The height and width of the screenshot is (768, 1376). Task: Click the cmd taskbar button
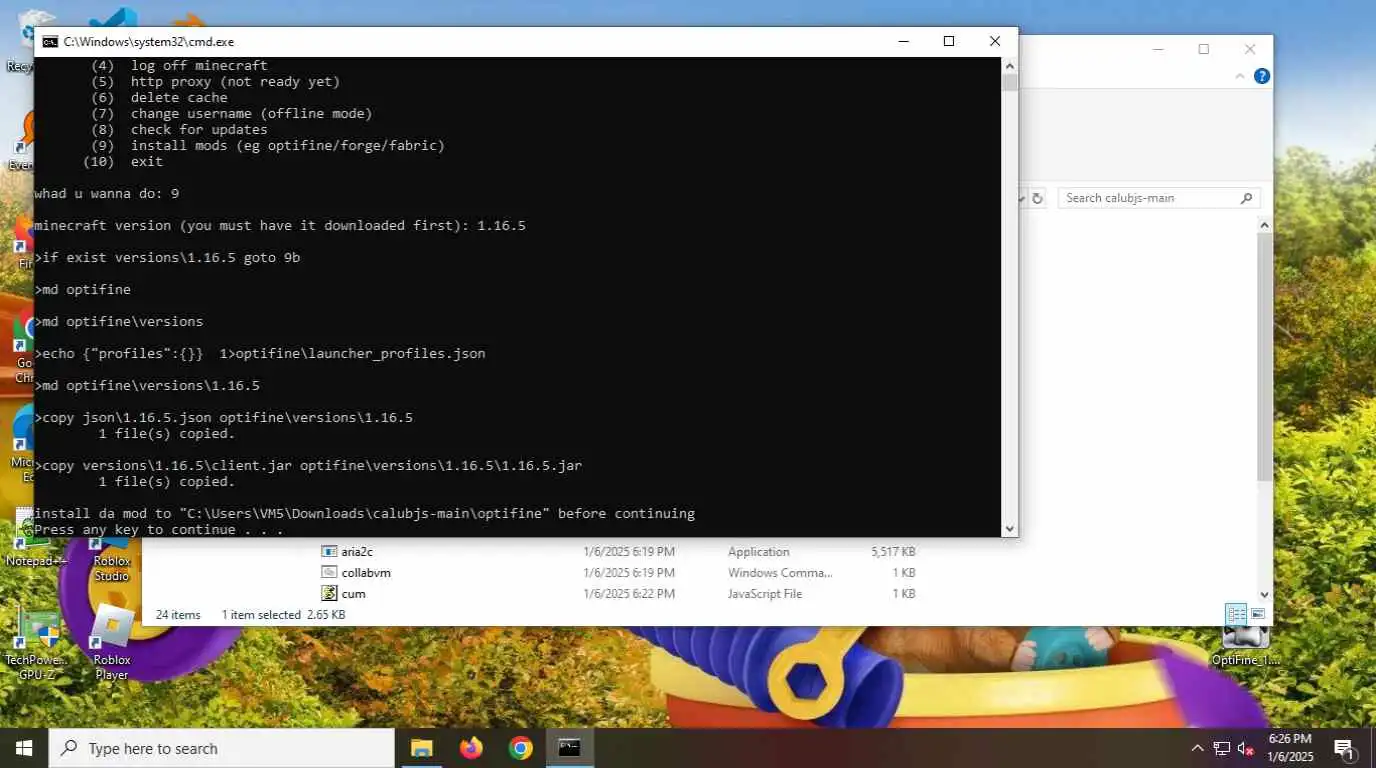tap(570, 748)
